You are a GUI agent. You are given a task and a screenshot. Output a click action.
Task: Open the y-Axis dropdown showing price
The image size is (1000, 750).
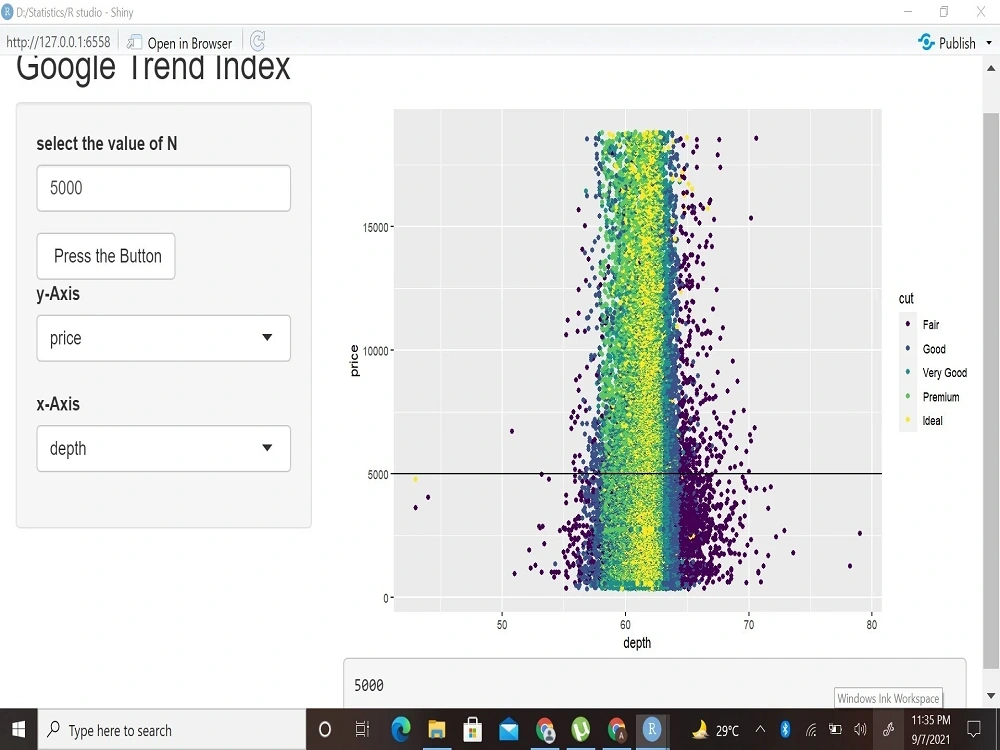point(163,338)
